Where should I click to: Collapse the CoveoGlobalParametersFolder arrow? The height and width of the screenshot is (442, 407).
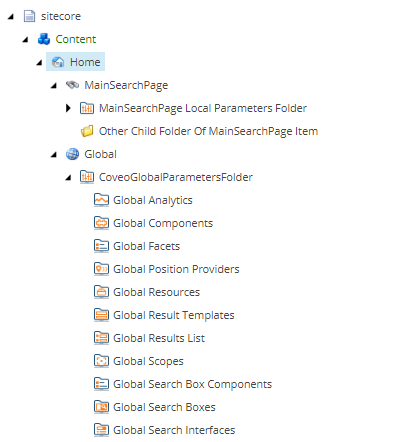tap(68, 177)
